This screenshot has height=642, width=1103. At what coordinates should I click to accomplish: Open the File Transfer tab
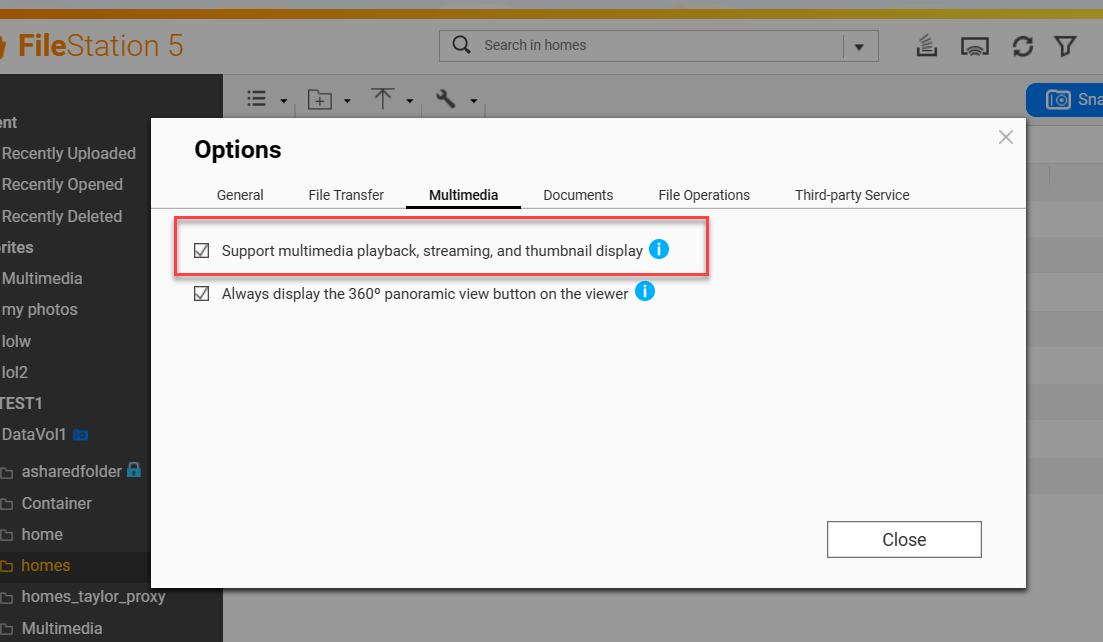(346, 195)
